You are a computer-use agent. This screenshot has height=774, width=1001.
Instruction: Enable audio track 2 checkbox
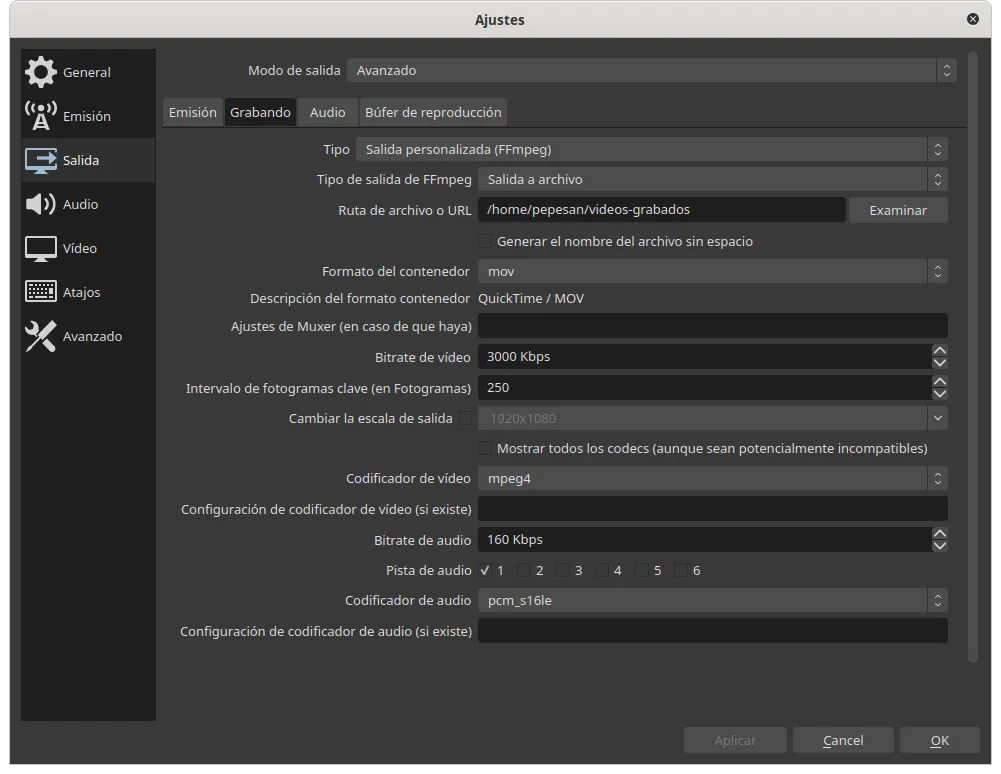point(524,570)
